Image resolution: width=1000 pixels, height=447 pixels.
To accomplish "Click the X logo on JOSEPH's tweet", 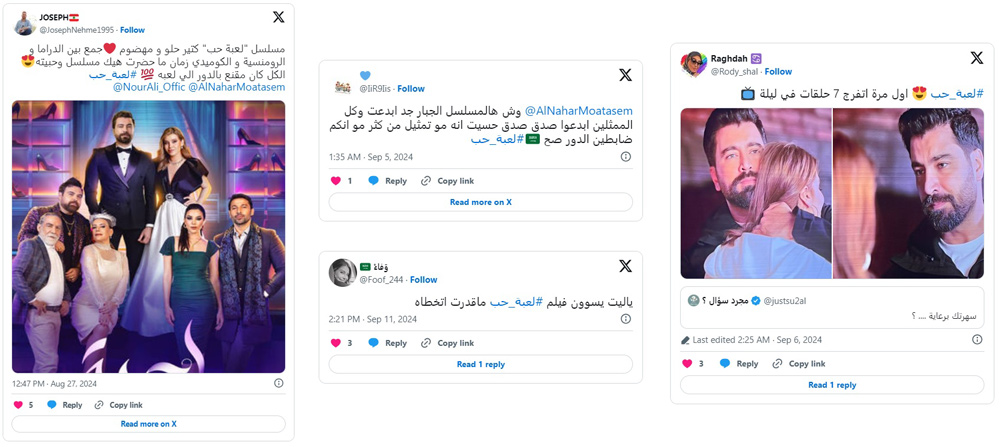I will pos(279,17).
